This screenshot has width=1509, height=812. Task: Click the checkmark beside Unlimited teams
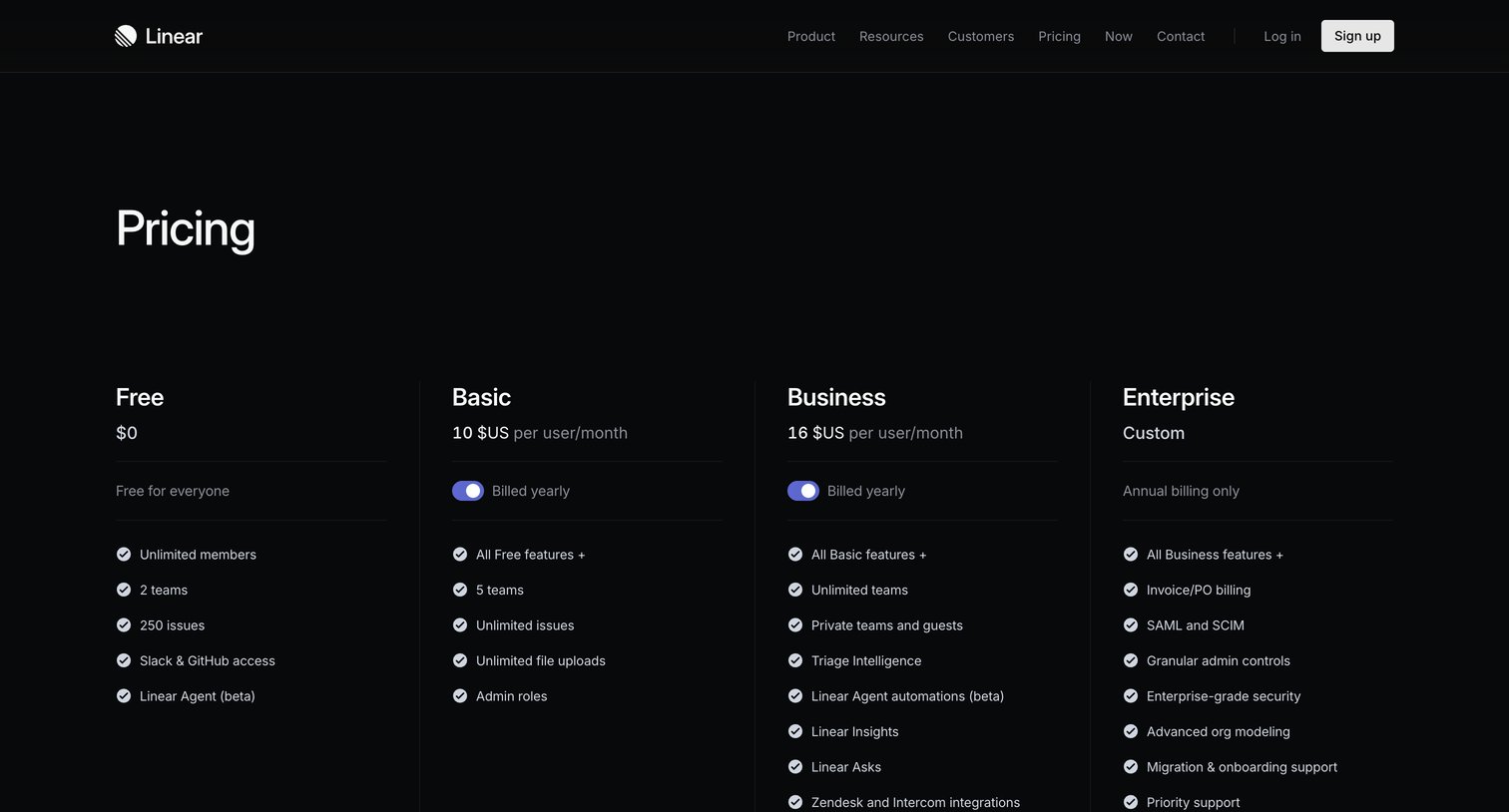pyautogui.click(x=795, y=590)
